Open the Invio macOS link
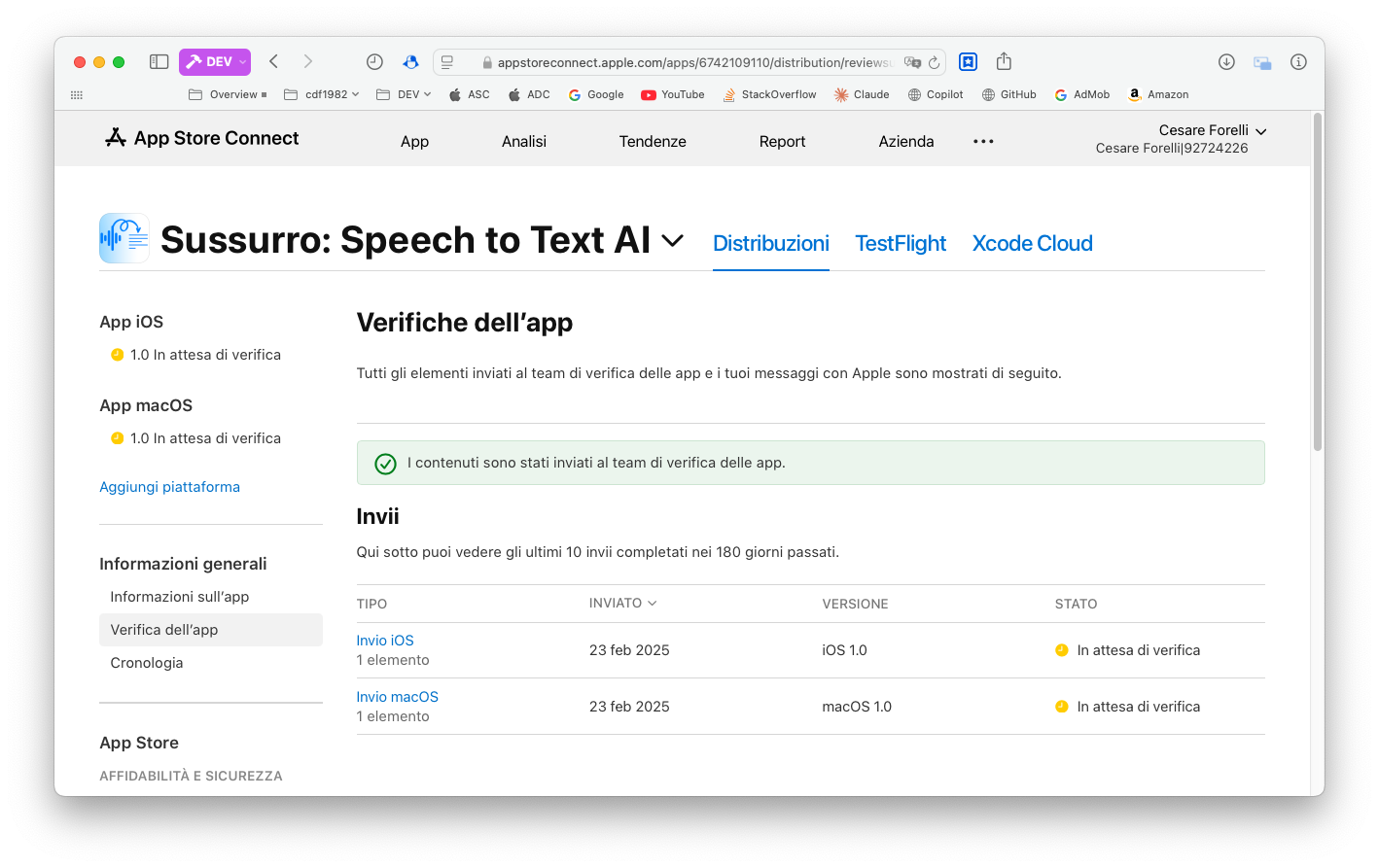Viewport: 1379px width, 868px height. (397, 697)
